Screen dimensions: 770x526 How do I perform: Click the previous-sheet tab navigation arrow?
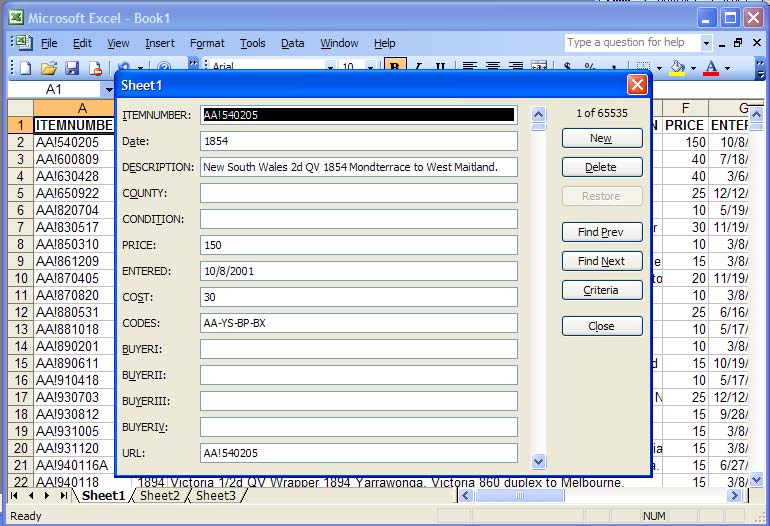pos(30,495)
